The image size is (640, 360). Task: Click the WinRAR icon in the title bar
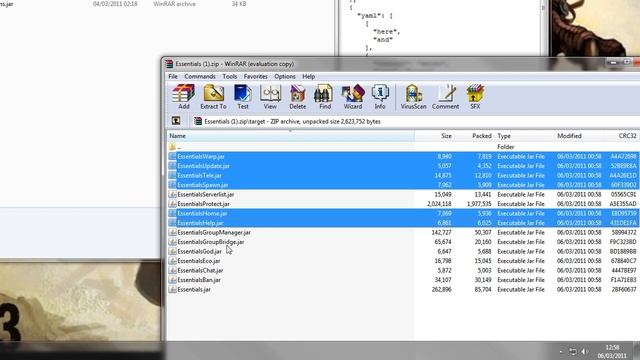(x=169, y=64)
